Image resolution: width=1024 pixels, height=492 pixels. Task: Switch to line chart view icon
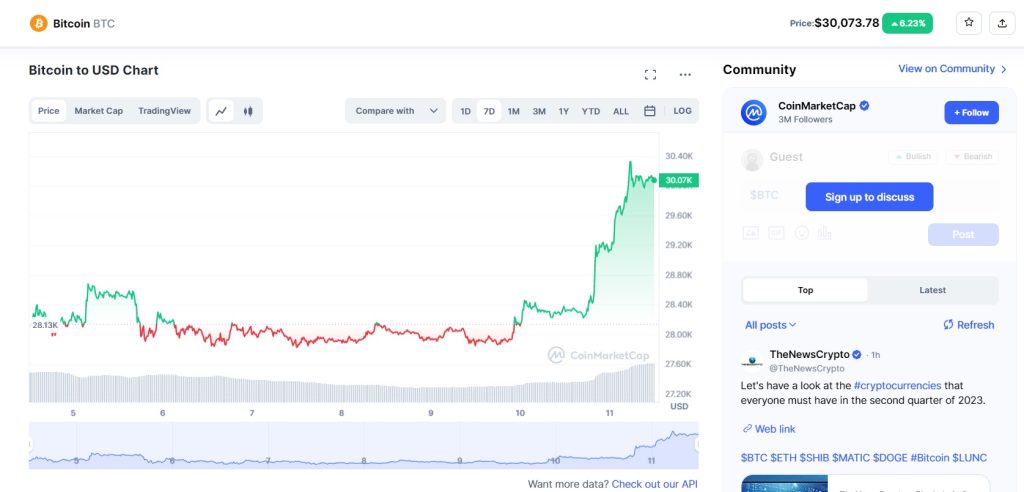pos(221,111)
